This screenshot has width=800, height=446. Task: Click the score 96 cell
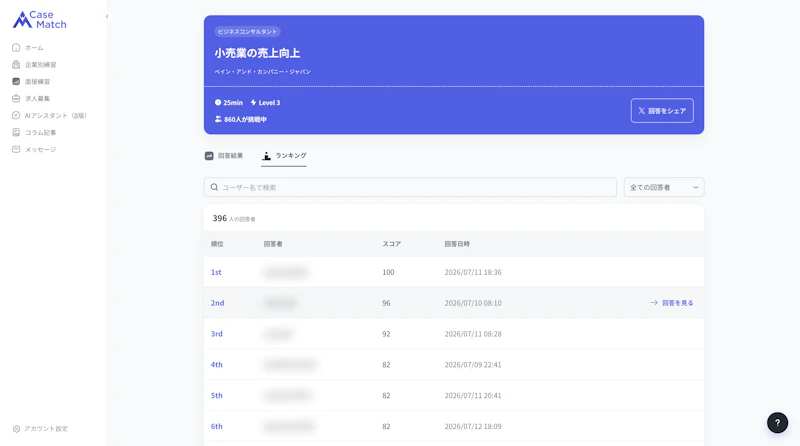pyautogui.click(x=386, y=303)
